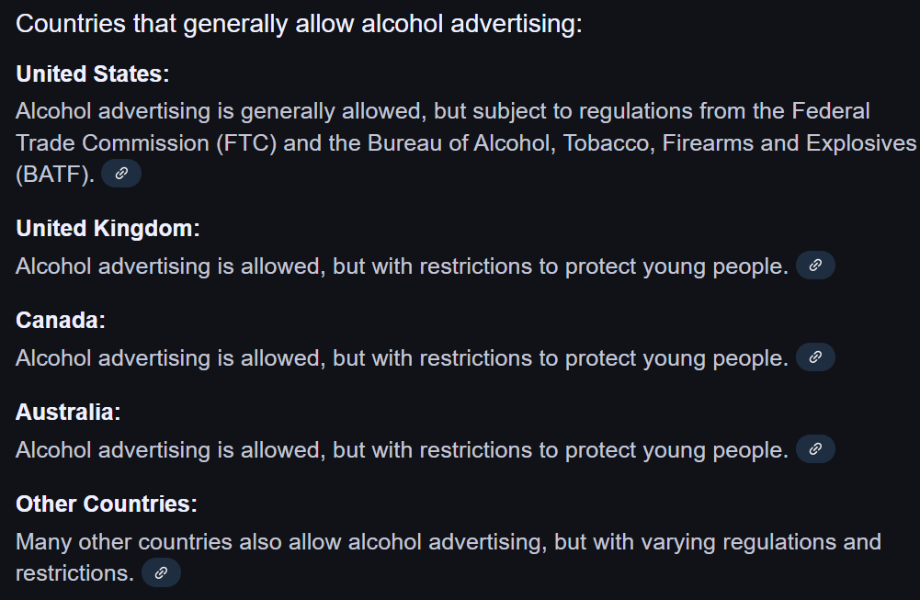This screenshot has width=920, height=600.
Task: Open the Australia citation link icon
Action: 816,449
